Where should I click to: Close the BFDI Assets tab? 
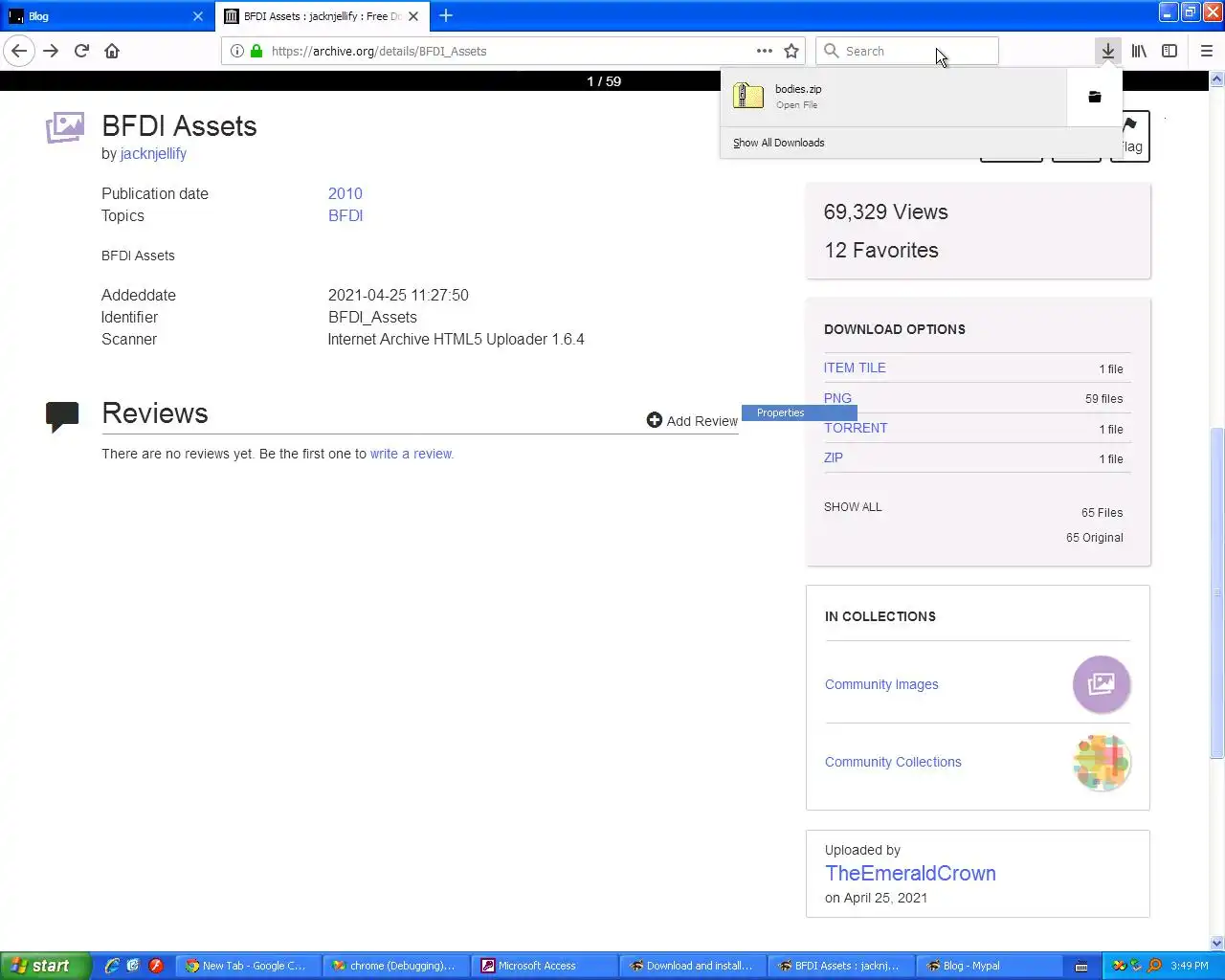coord(413,16)
